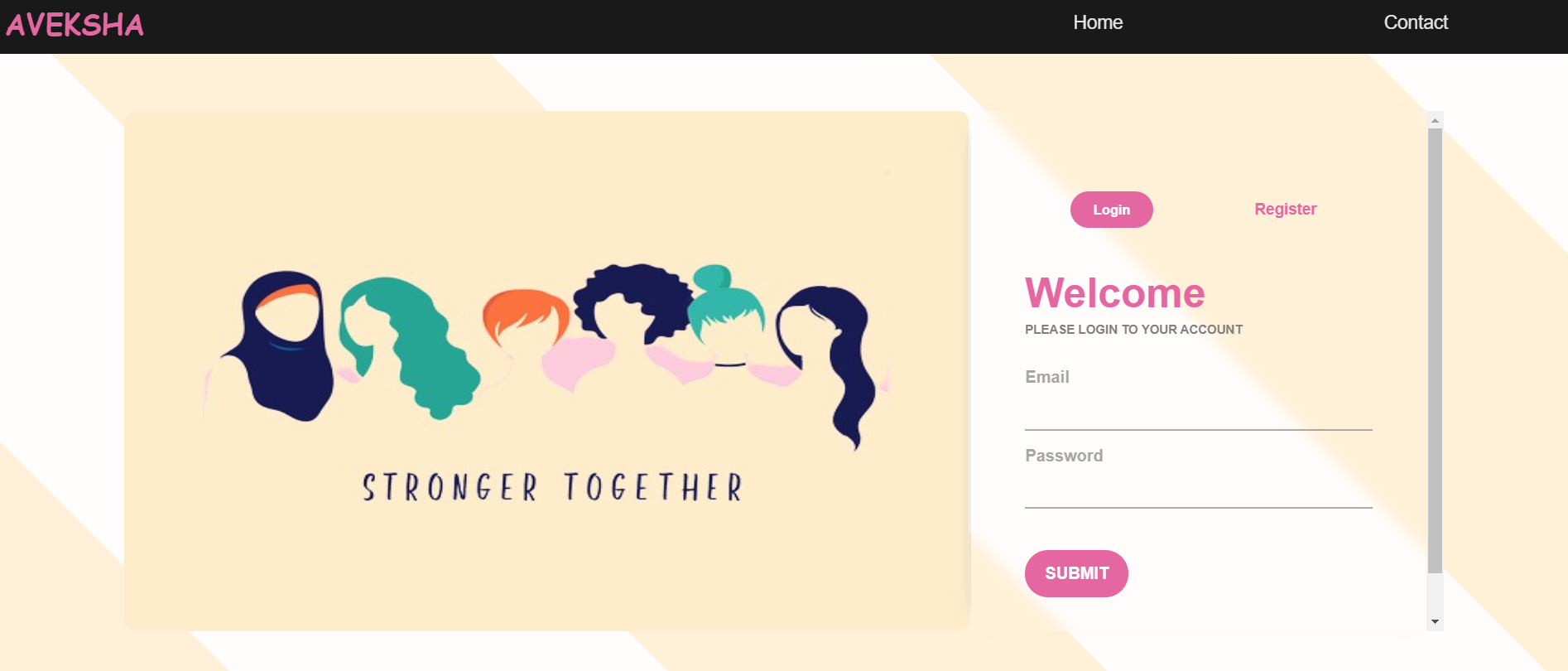Click the scrollbar down arrow in the form panel

tap(1435, 621)
